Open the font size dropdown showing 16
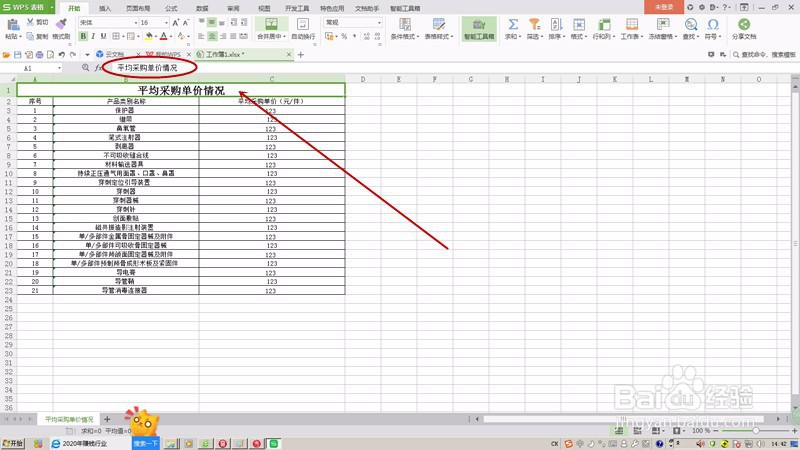The image size is (800, 450). (x=166, y=22)
